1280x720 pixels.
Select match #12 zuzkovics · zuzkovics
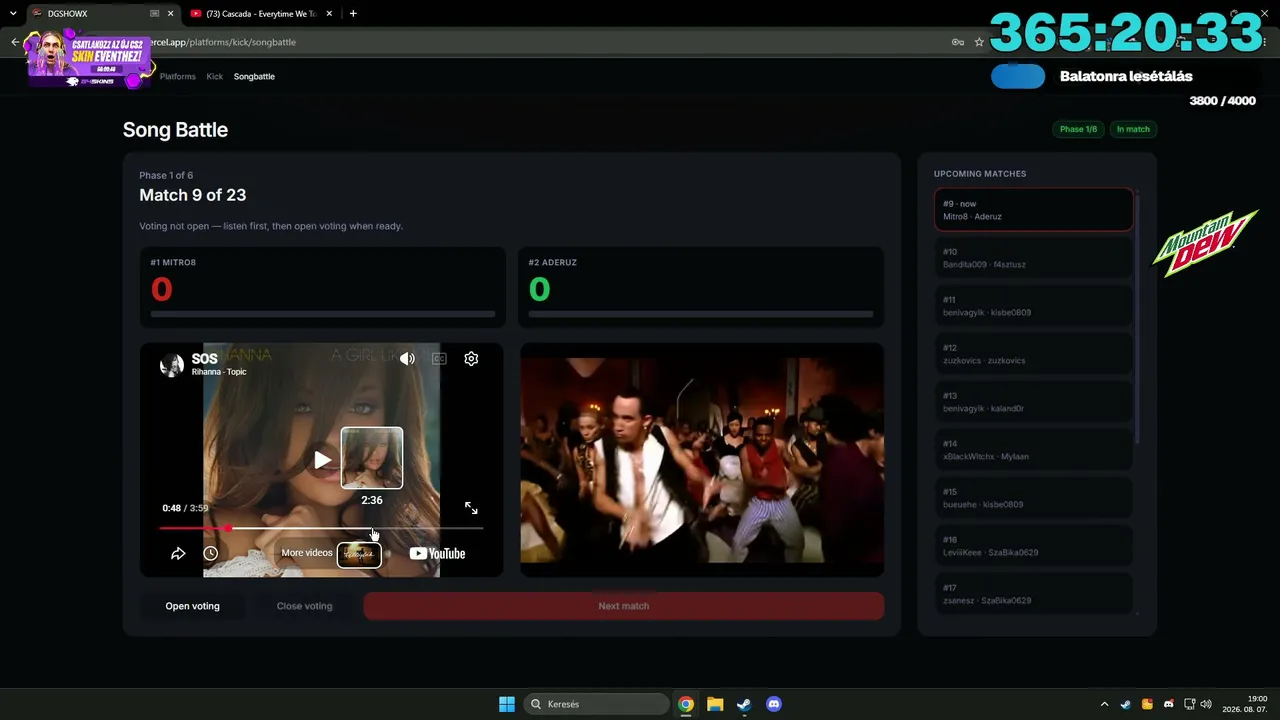(x=1034, y=354)
